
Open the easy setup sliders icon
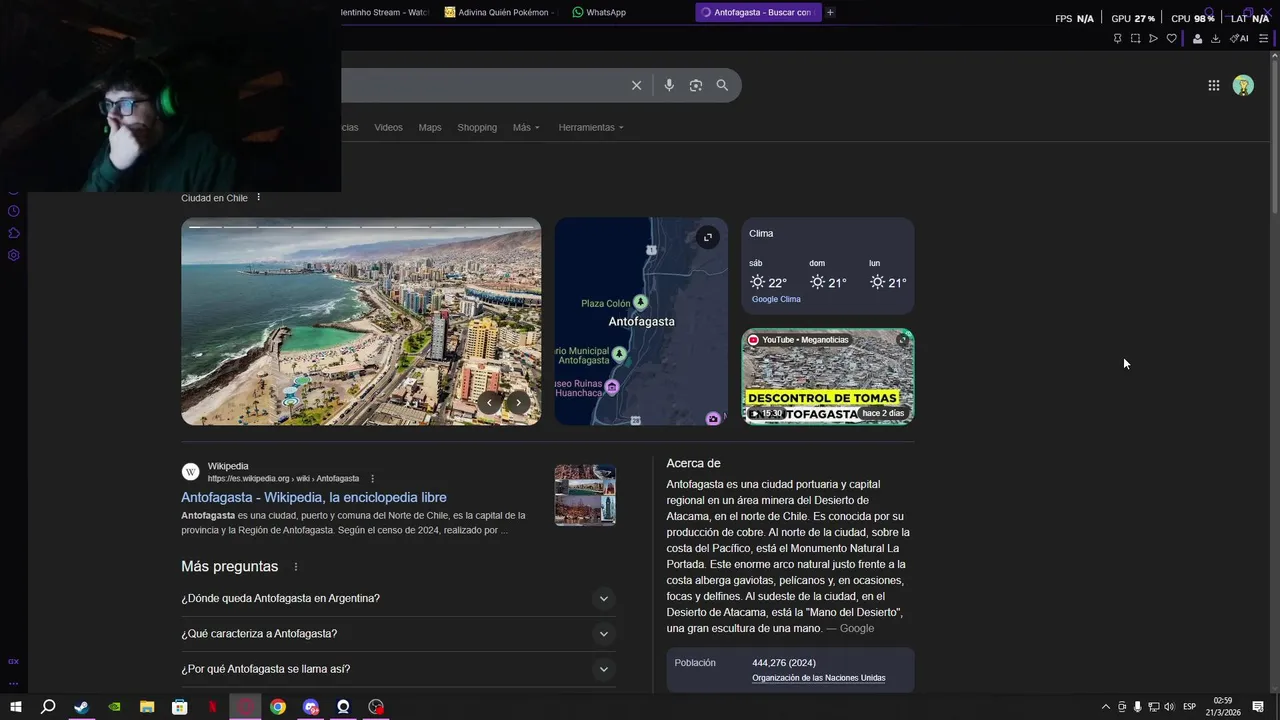tap(1263, 39)
